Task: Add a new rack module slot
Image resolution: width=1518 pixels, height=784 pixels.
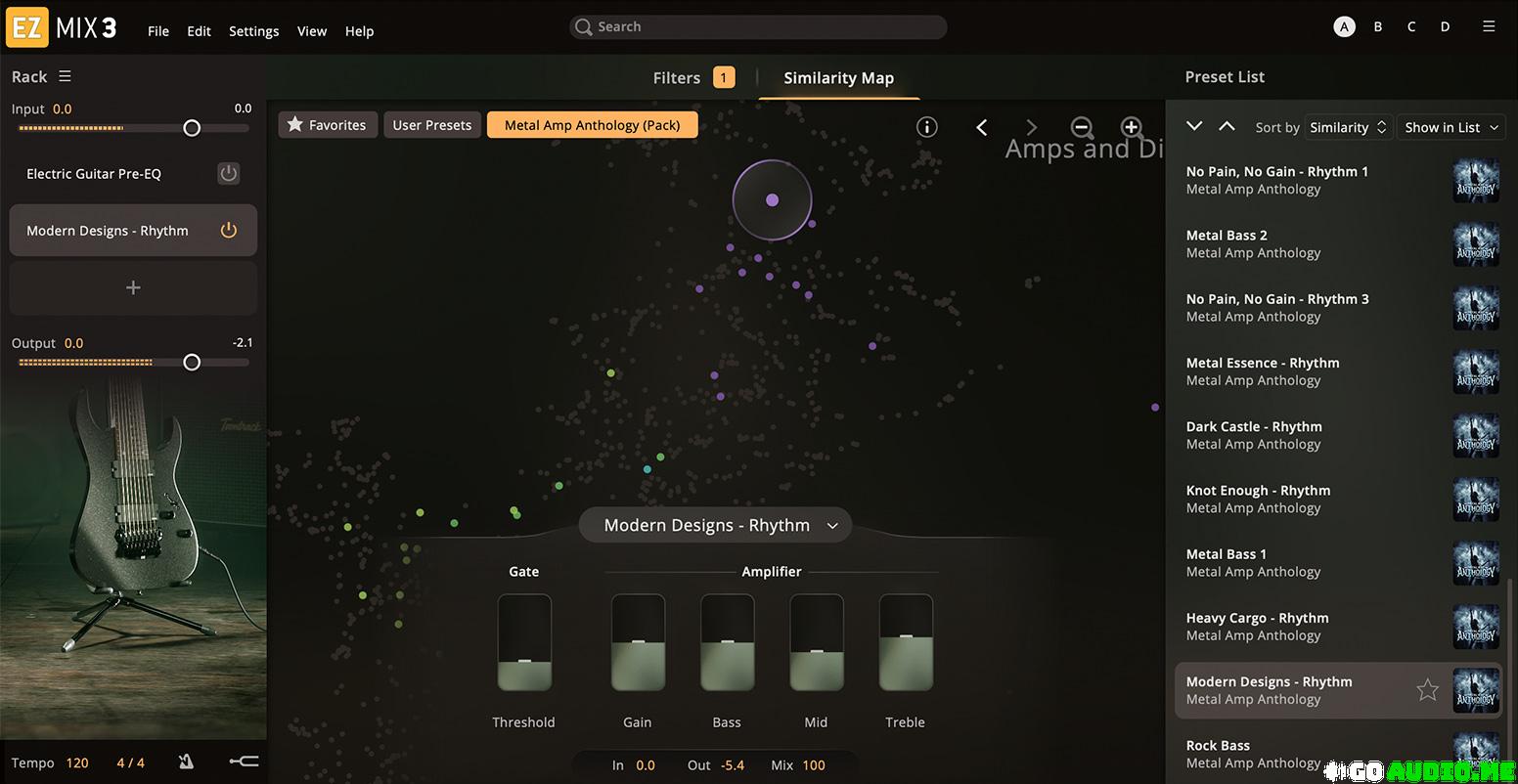Action: 134,287
